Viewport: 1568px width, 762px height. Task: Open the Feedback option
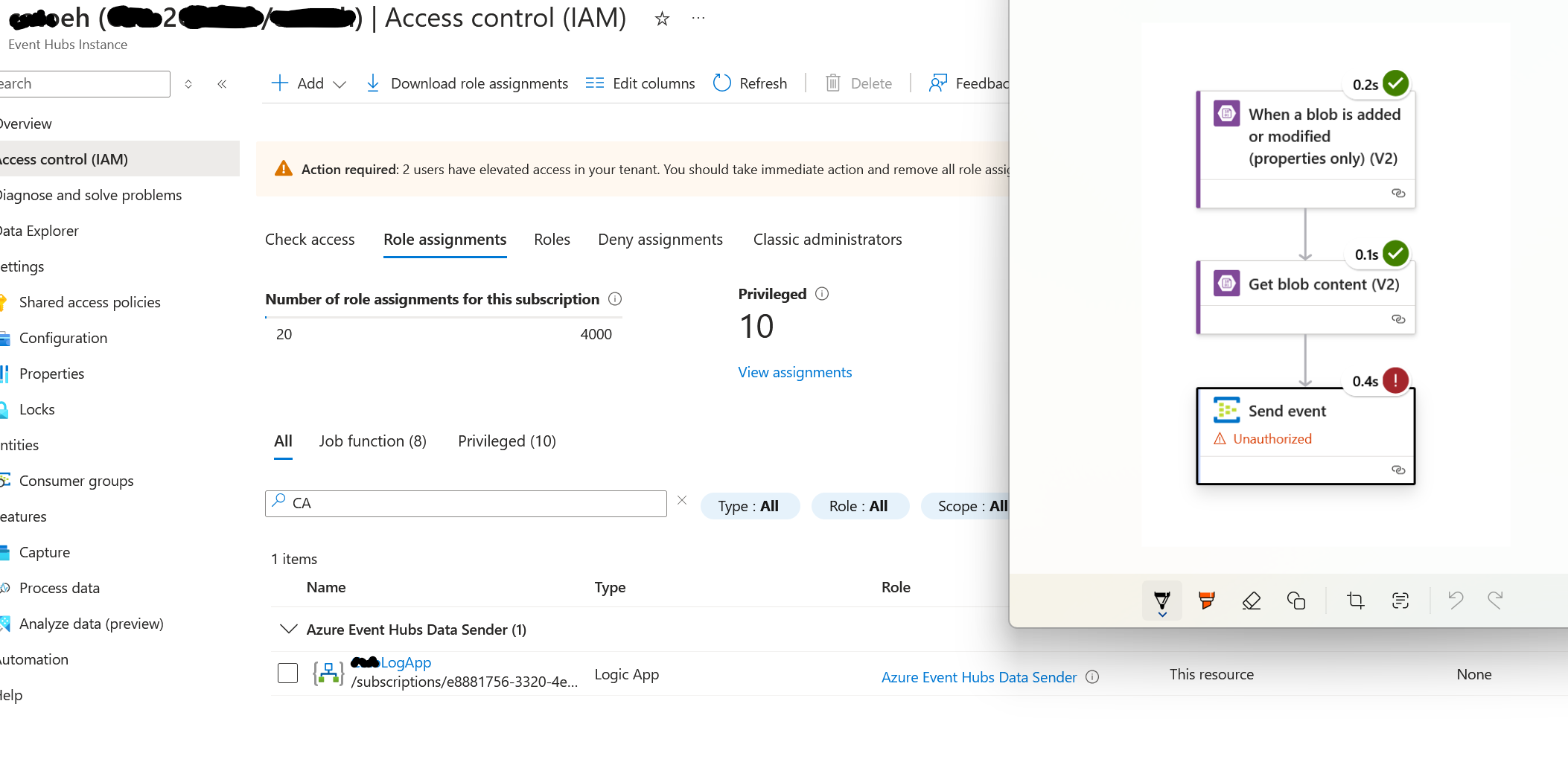969,83
